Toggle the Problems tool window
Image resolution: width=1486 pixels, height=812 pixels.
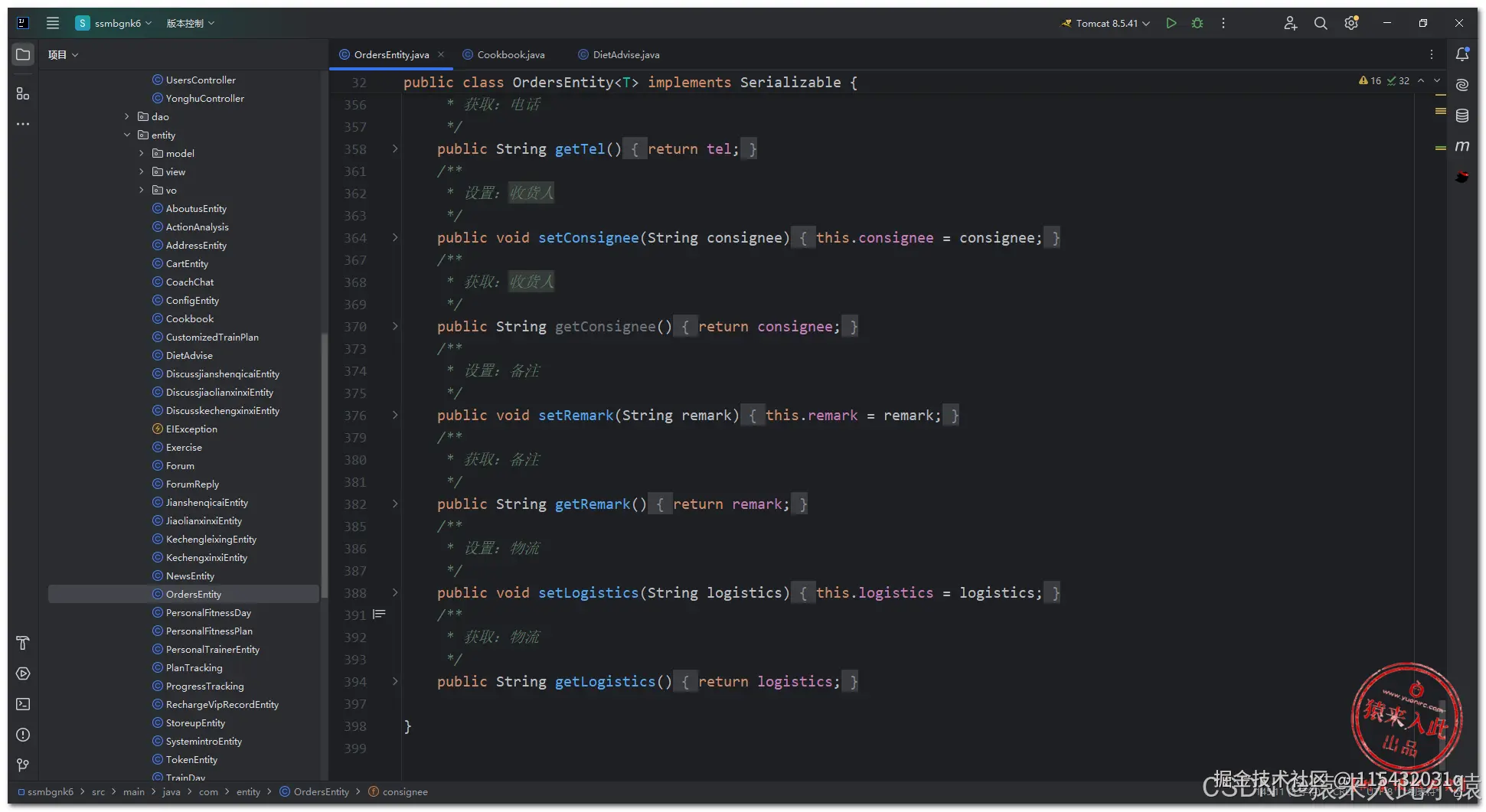(23, 735)
